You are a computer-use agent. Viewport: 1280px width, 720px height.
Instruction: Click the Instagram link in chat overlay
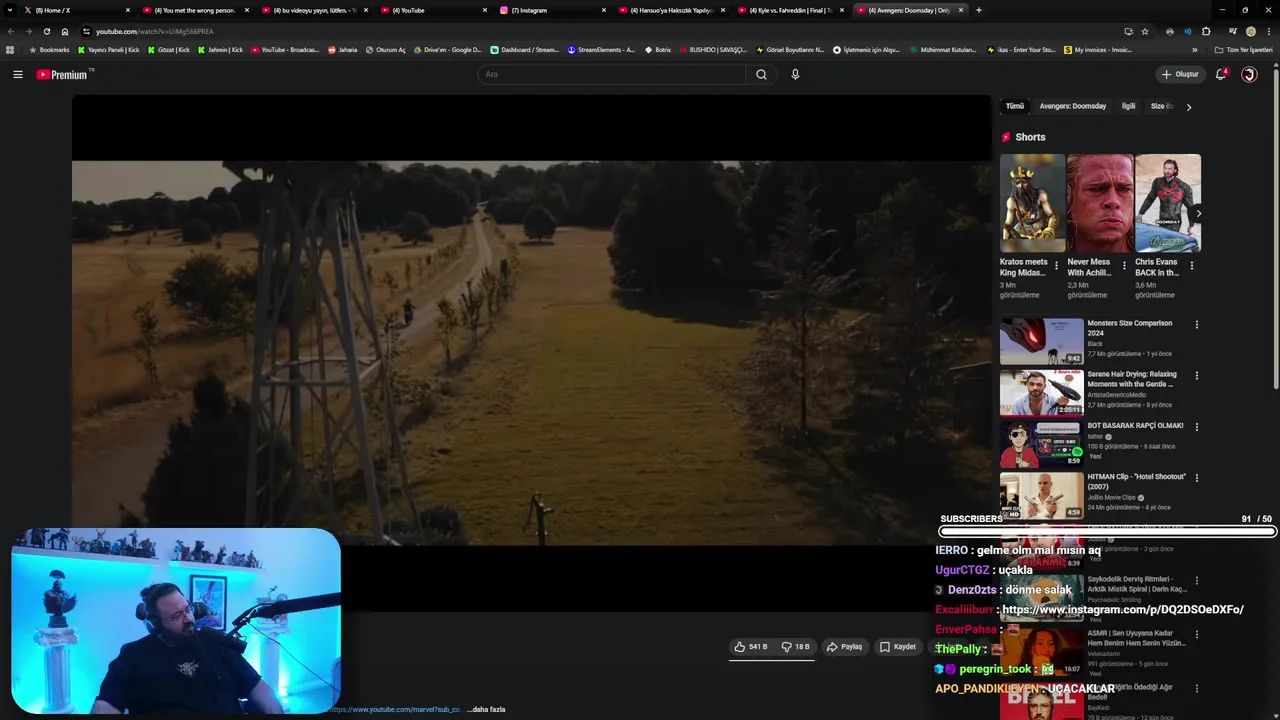pos(1122,610)
